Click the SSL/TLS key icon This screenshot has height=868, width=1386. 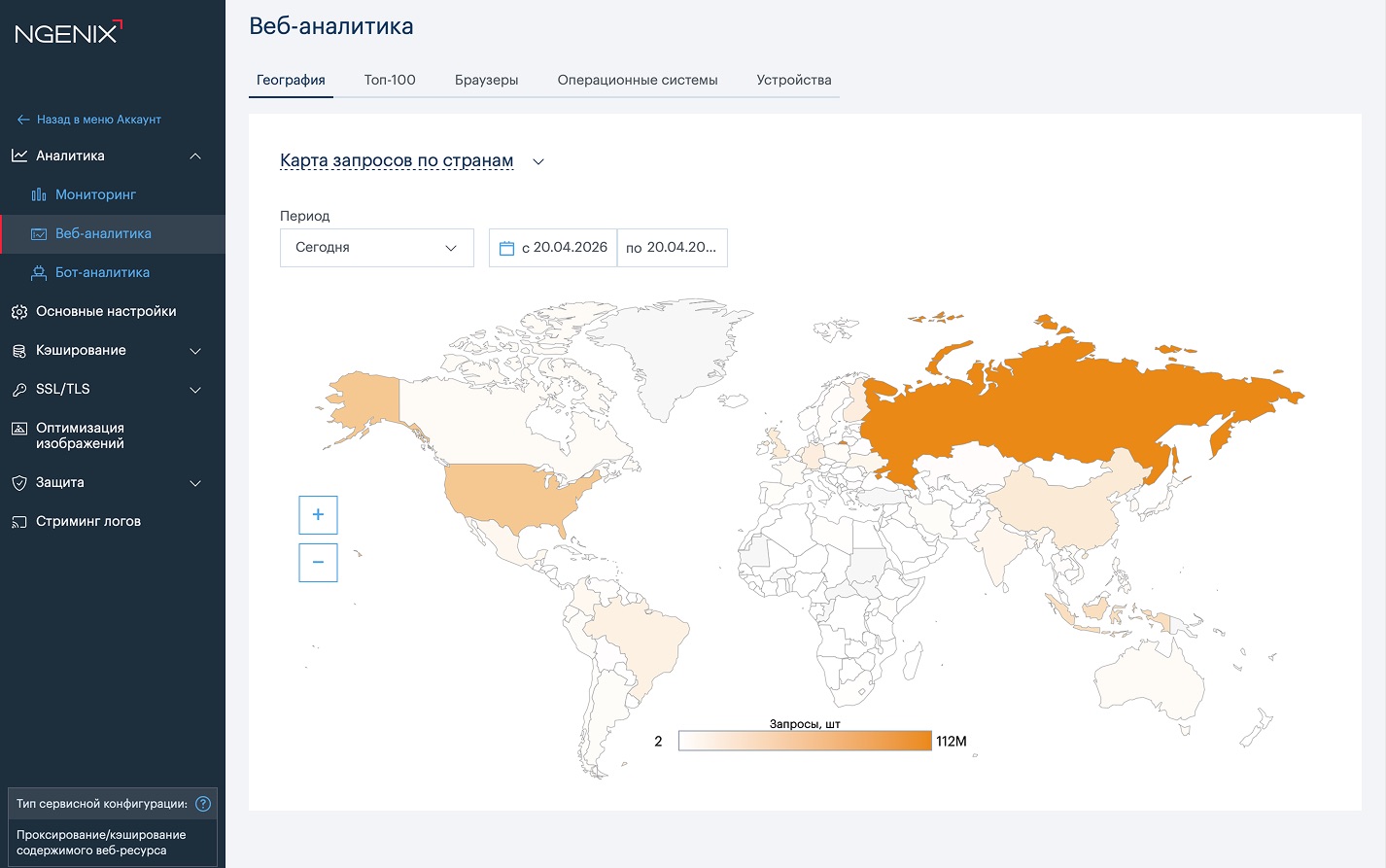(19, 390)
